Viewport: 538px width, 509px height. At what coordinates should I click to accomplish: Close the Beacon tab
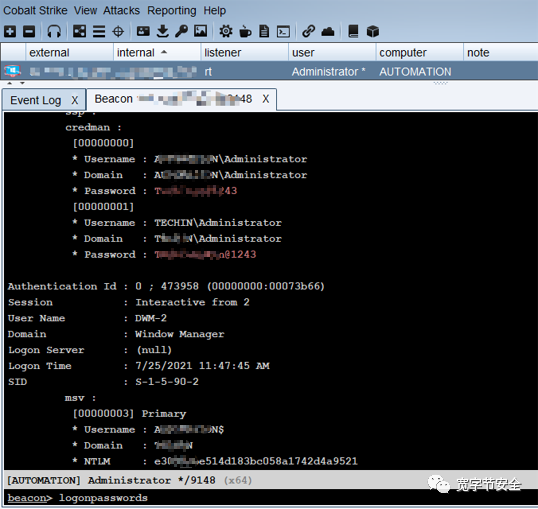[266, 99]
